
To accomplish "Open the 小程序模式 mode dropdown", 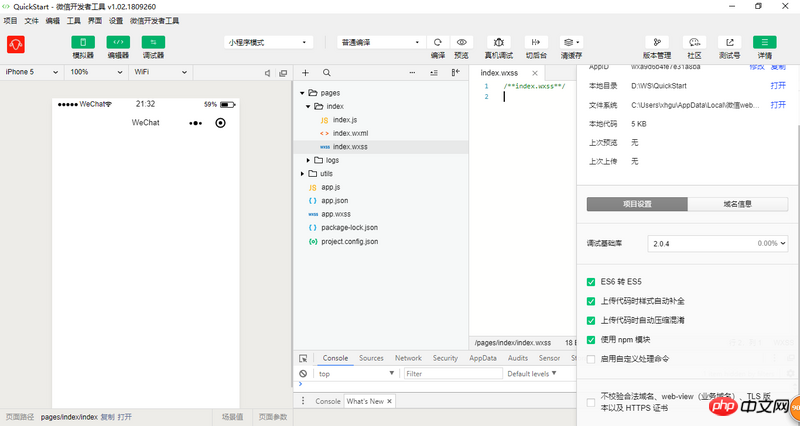I will (x=268, y=42).
